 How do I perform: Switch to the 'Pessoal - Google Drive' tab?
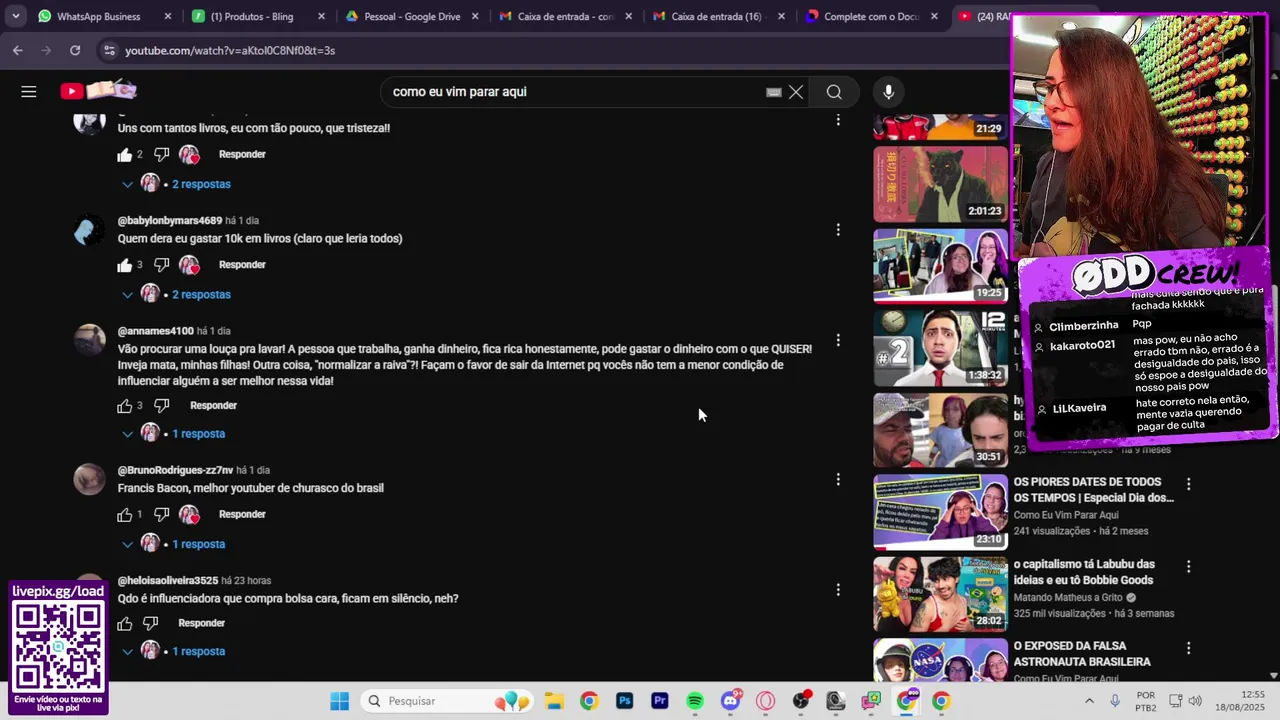pyautogui.click(x=411, y=16)
